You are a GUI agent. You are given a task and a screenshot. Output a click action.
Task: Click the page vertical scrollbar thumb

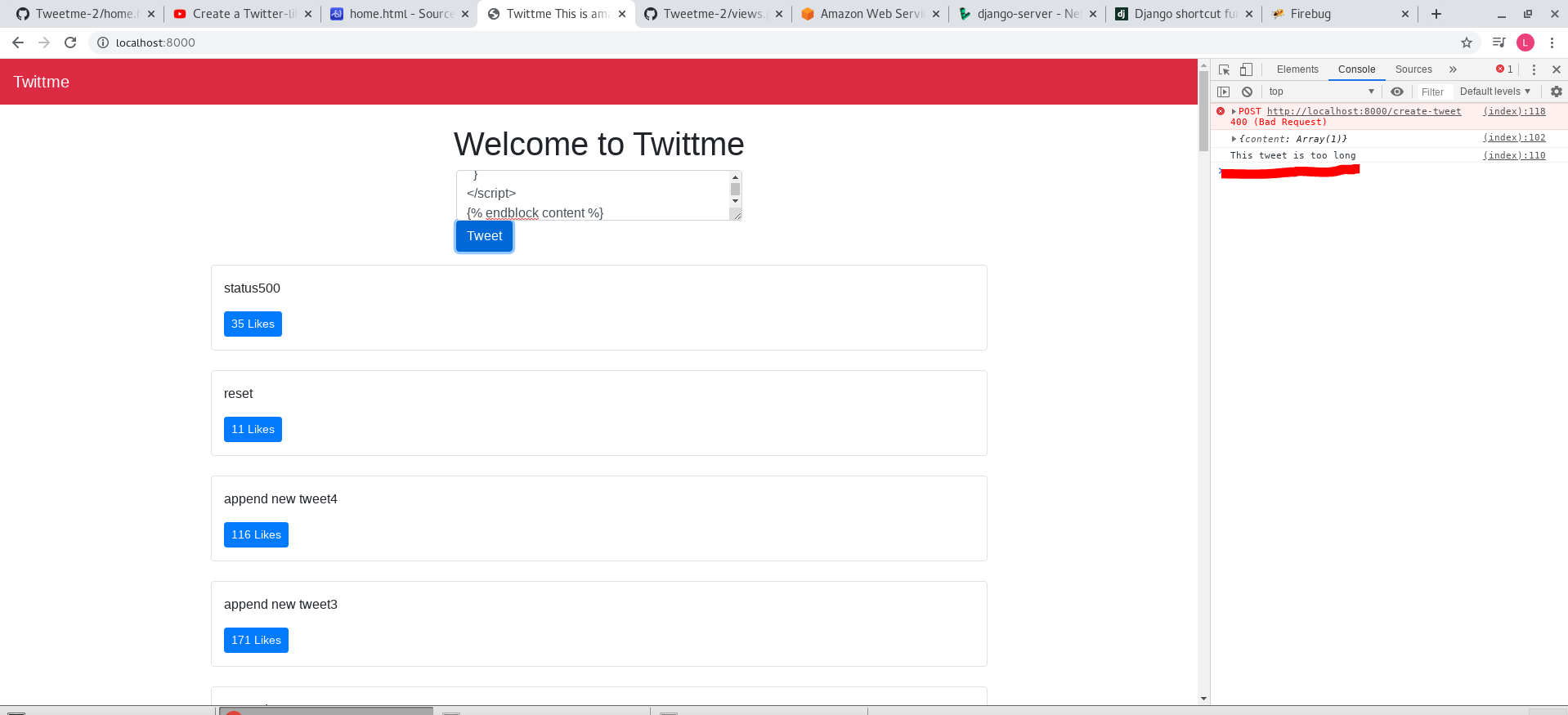pyautogui.click(x=1203, y=111)
